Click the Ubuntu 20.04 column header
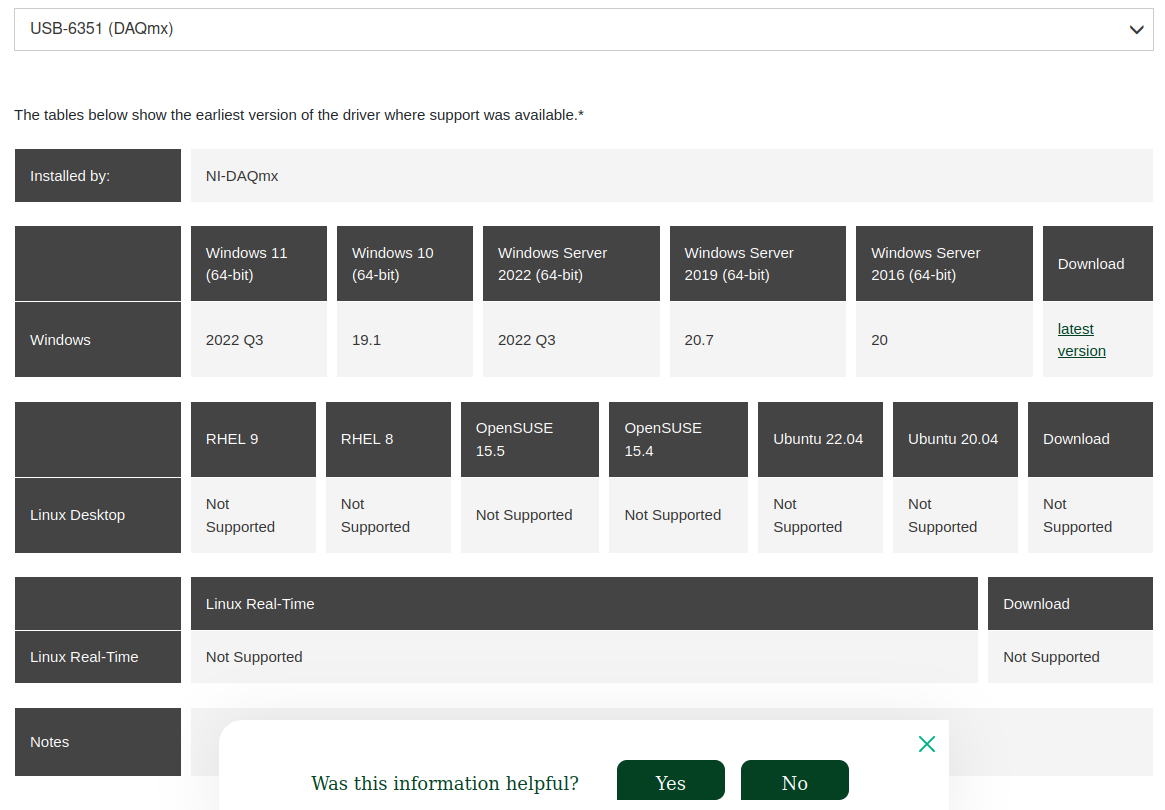This screenshot has height=810, width=1165. coord(954,439)
